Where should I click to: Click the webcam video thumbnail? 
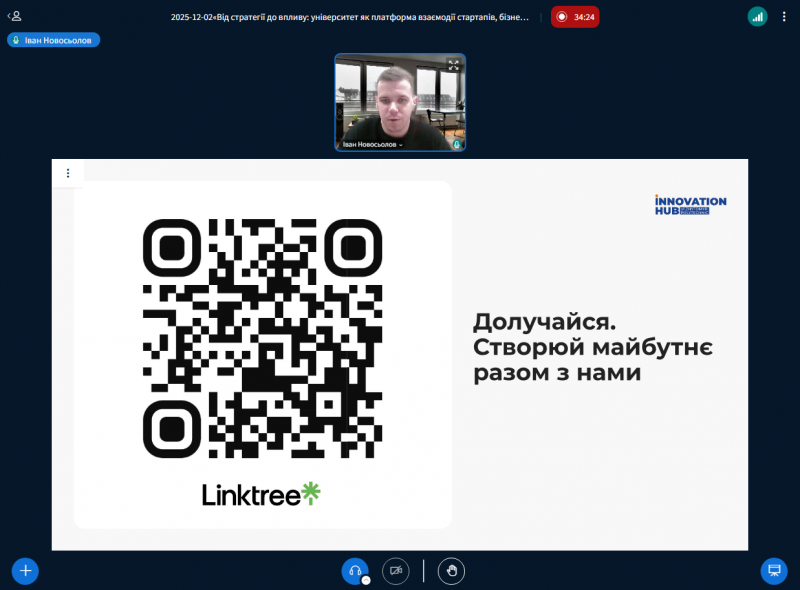(399, 101)
